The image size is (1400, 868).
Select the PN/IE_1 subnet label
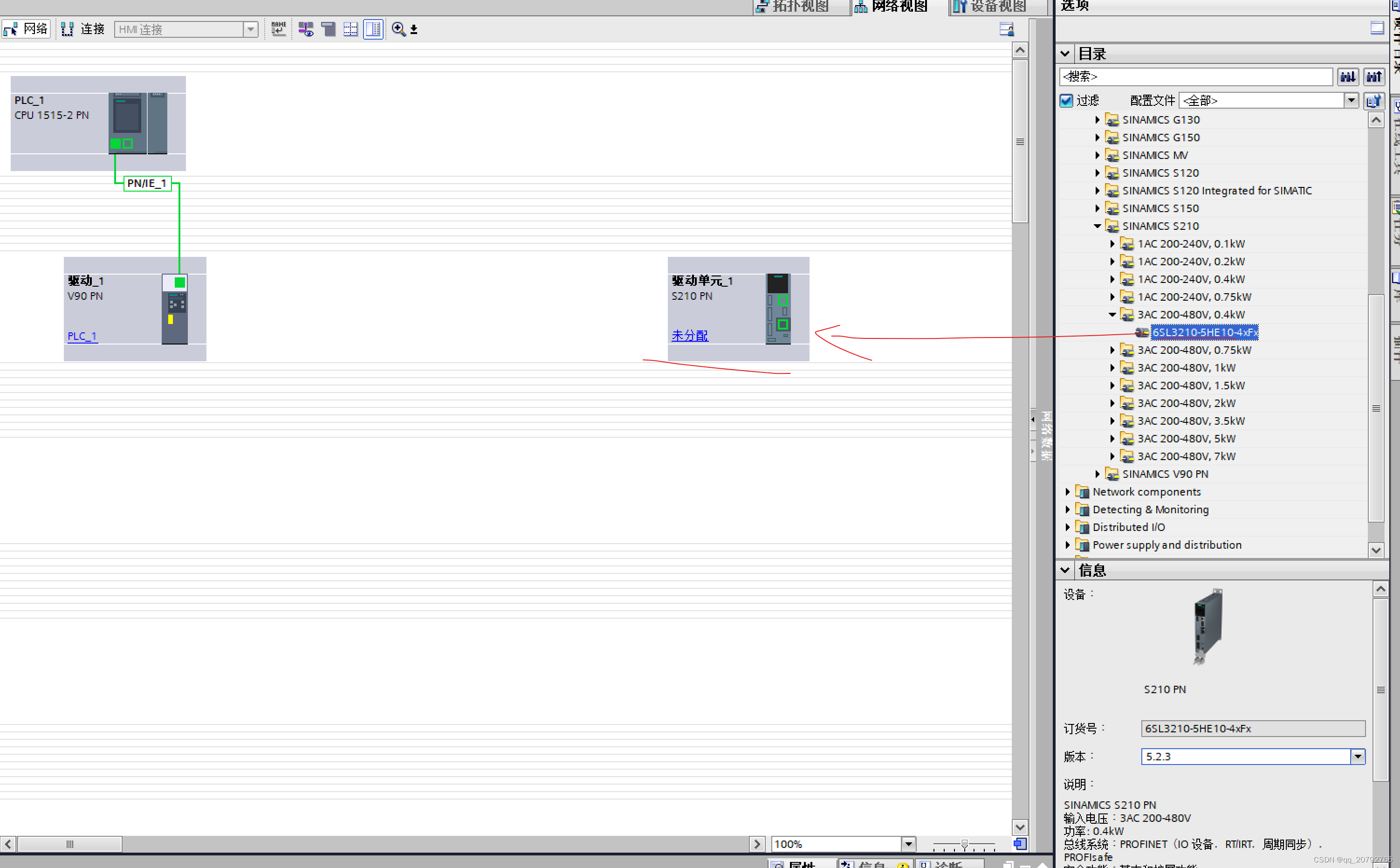tap(147, 183)
